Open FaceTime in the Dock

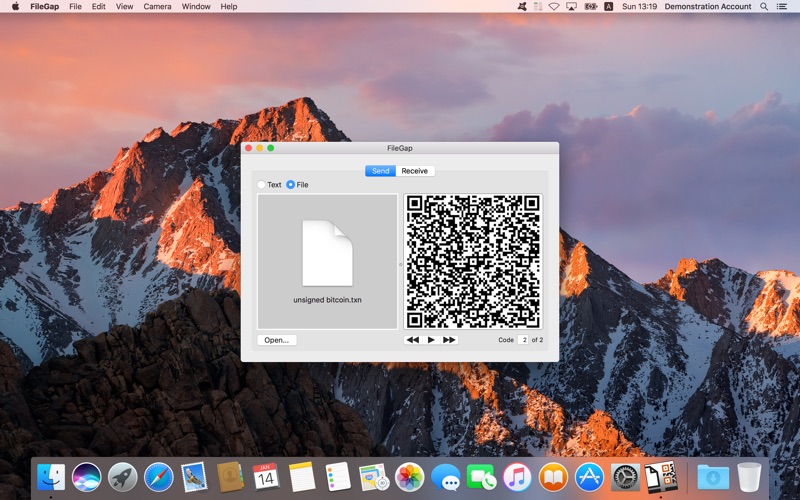click(481, 477)
